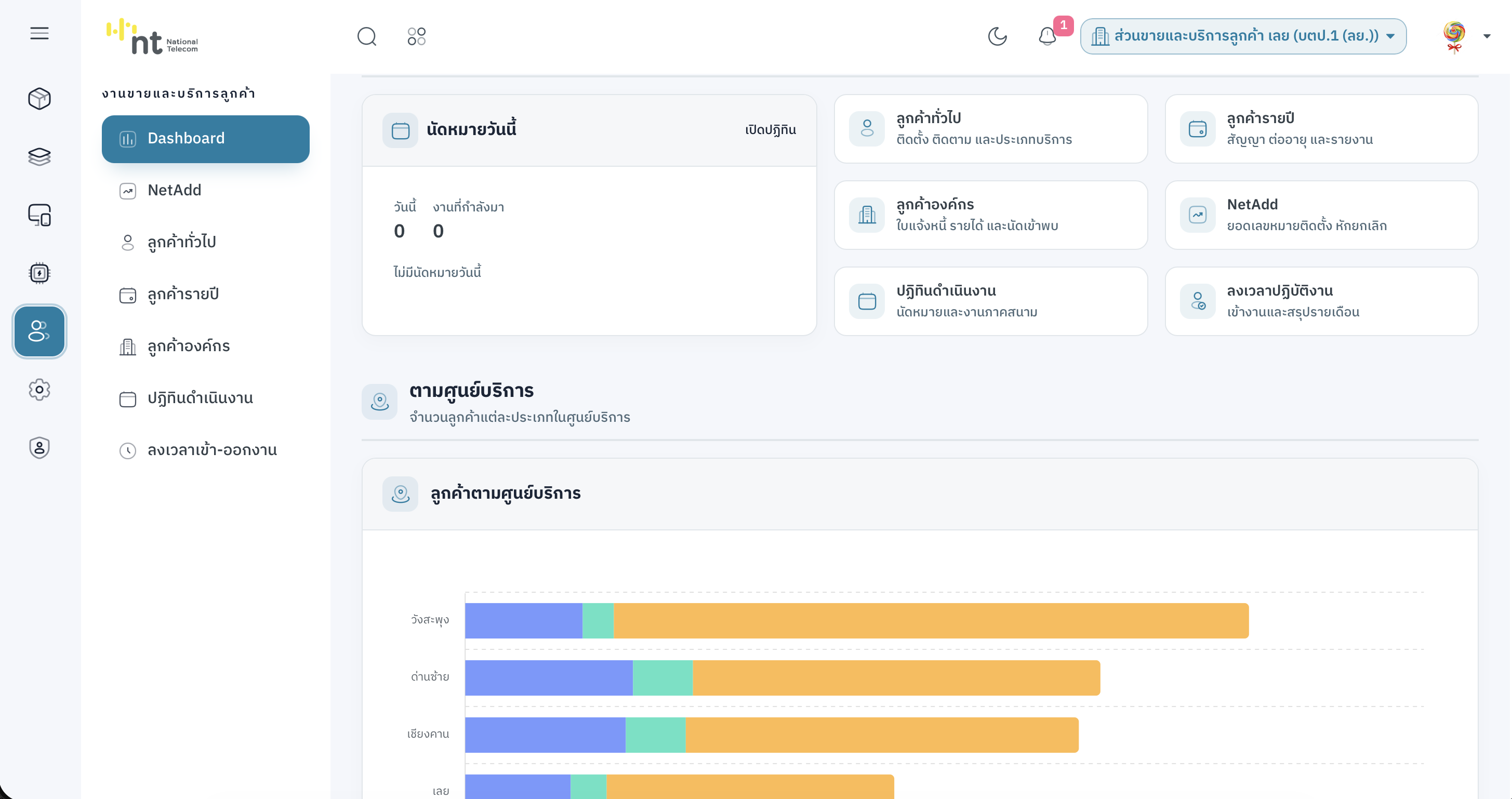Click the location pin icon beside ตามศูนย์บริการ

point(379,402)
